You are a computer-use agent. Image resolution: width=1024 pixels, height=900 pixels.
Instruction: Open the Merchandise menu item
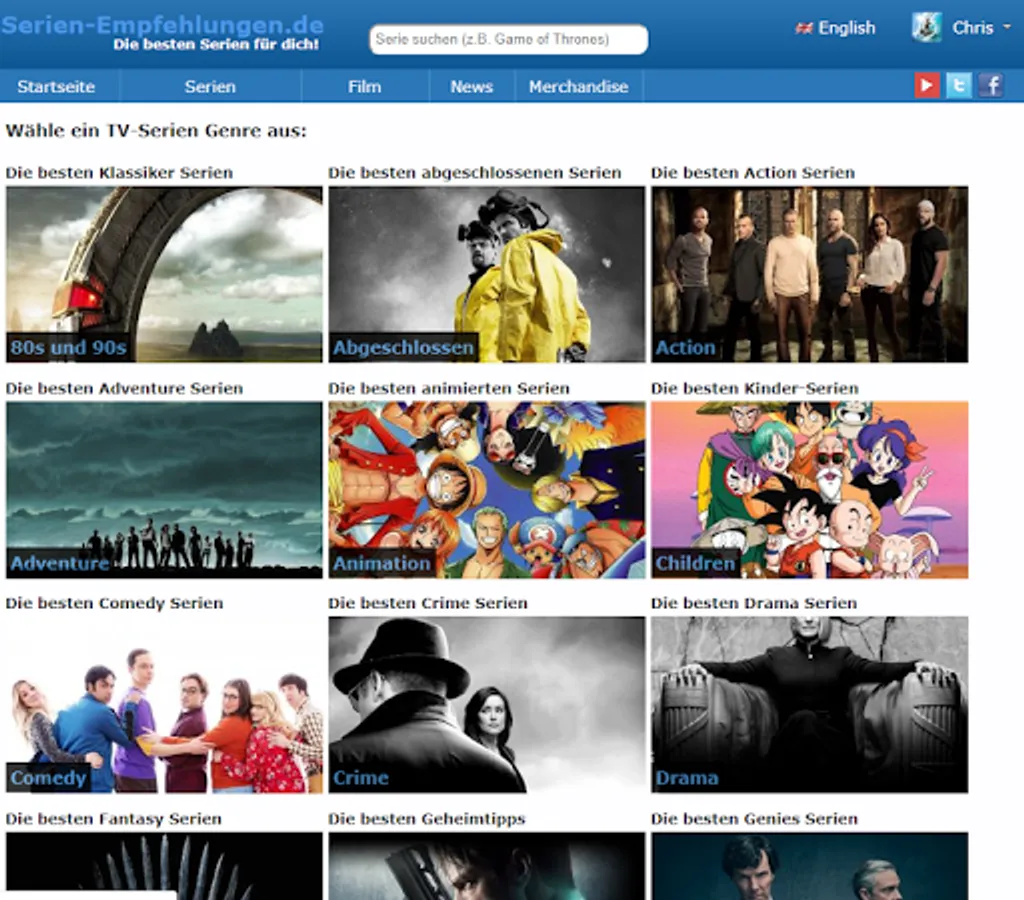579,87
